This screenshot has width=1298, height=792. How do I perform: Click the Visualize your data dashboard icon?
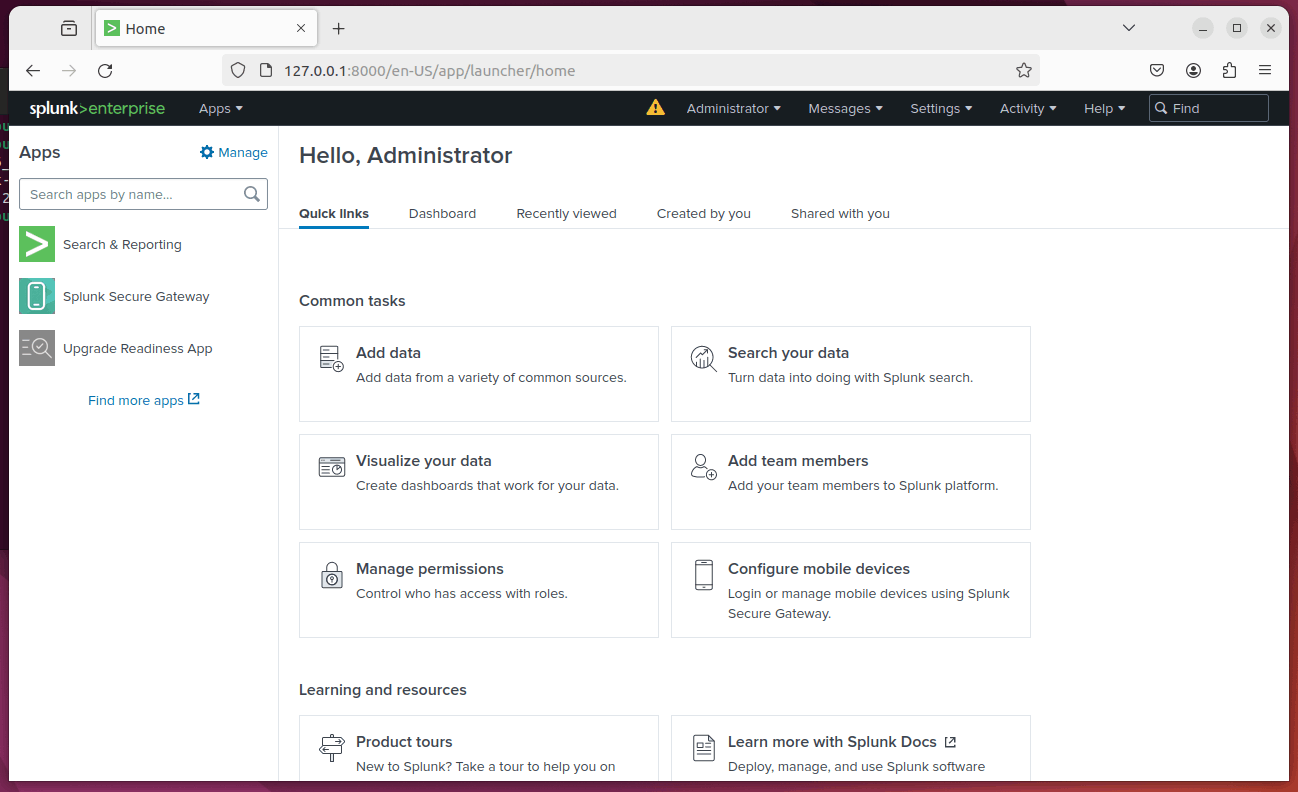point(331,466)
